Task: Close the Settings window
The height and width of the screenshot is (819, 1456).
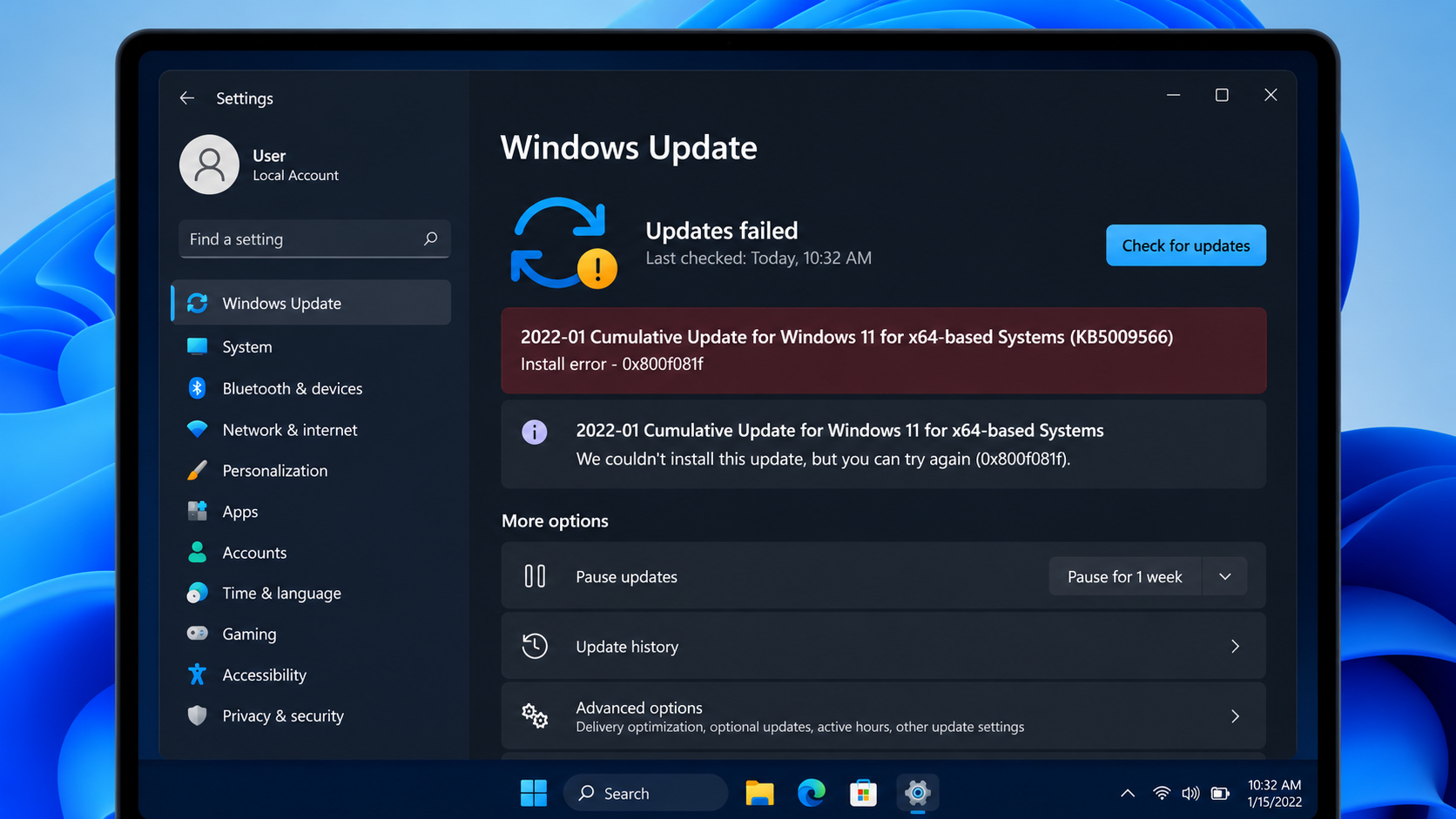Action: 1271,95
